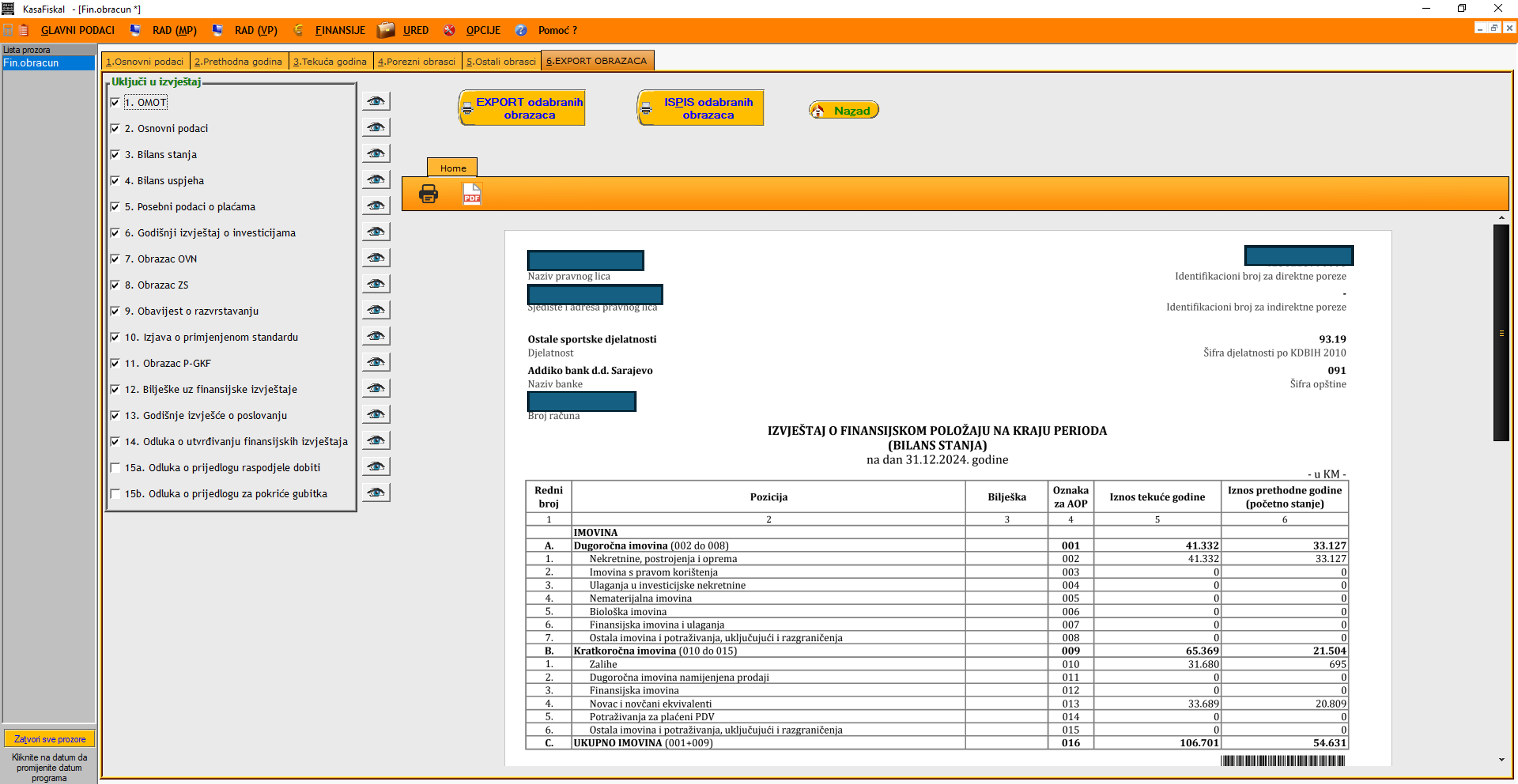Restore the inner Fin.obracun child window
The height and width of the screenshot is (784, 1518).
point(1494,28)
